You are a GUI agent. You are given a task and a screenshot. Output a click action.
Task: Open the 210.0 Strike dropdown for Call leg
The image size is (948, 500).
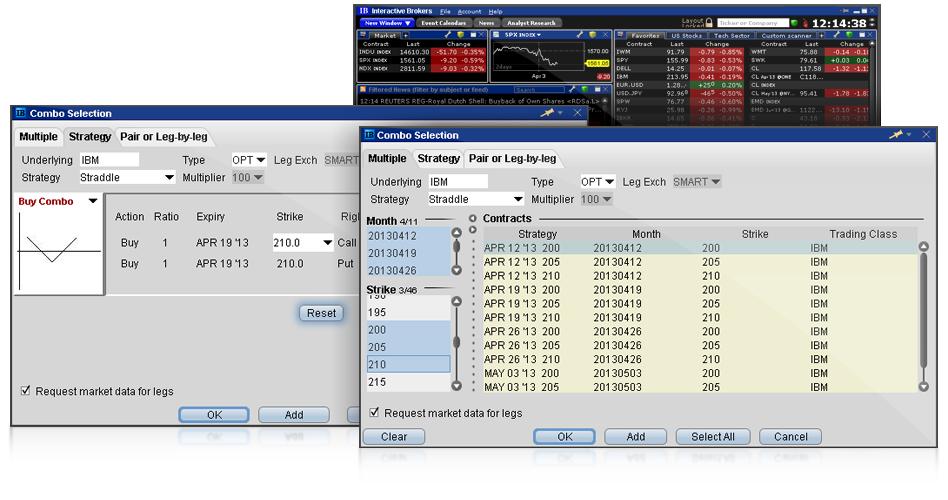click(327, 242)
